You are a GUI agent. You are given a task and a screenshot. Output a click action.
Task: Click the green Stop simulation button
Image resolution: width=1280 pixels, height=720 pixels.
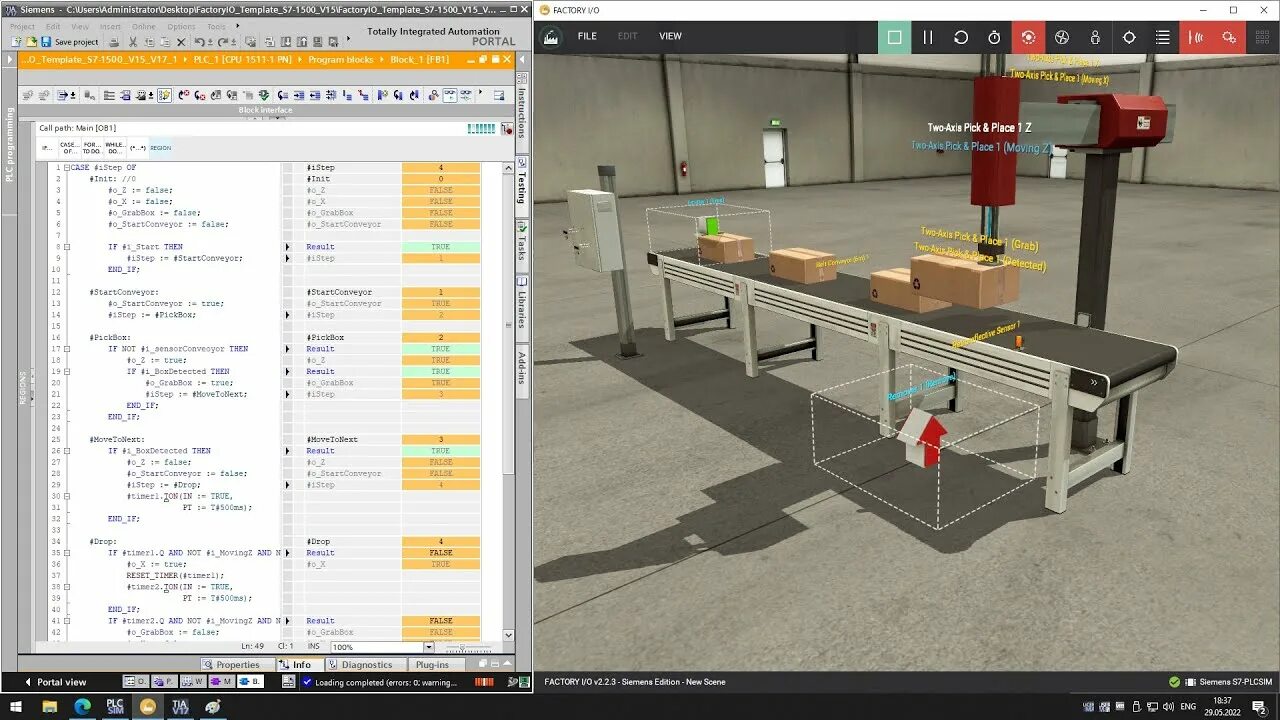point(895,37)
